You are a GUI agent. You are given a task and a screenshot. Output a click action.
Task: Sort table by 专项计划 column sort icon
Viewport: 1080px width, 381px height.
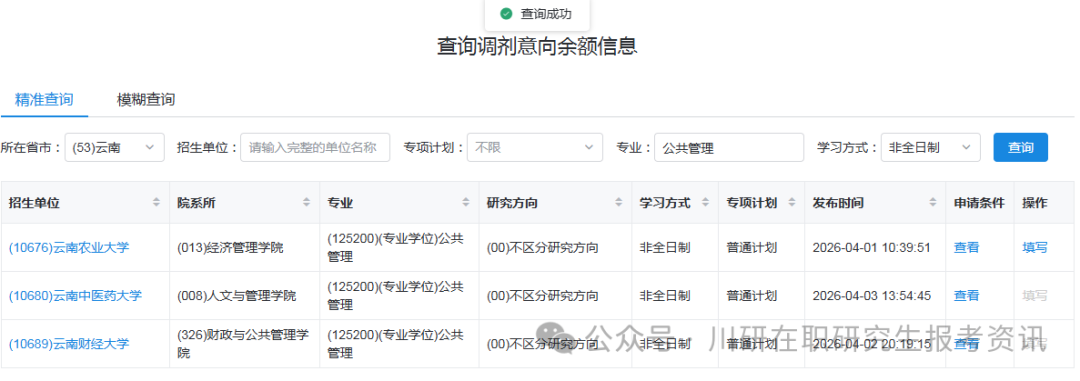(x=791, y=203)
